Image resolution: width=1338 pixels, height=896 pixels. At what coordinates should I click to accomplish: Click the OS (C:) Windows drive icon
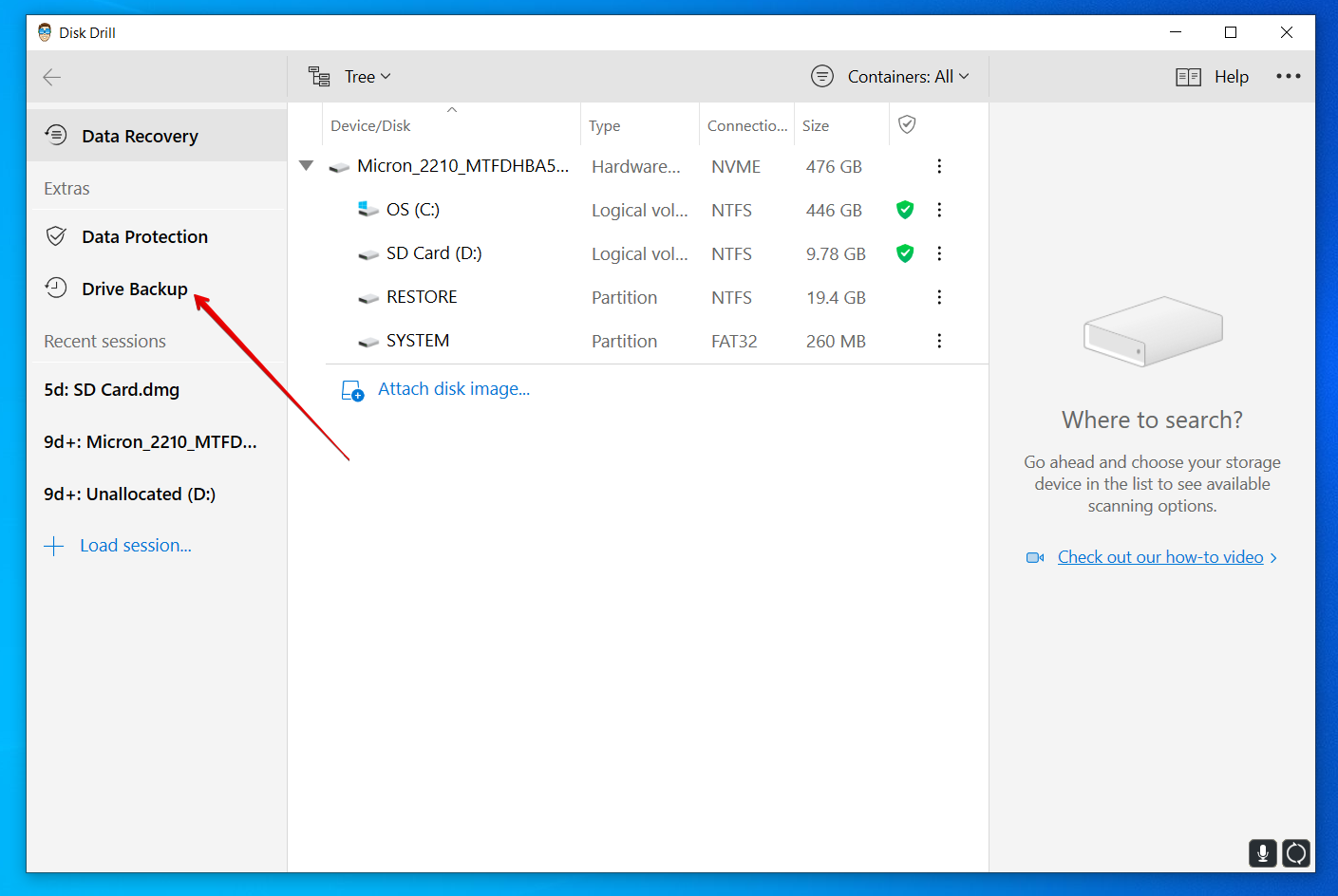coord(368,210)
